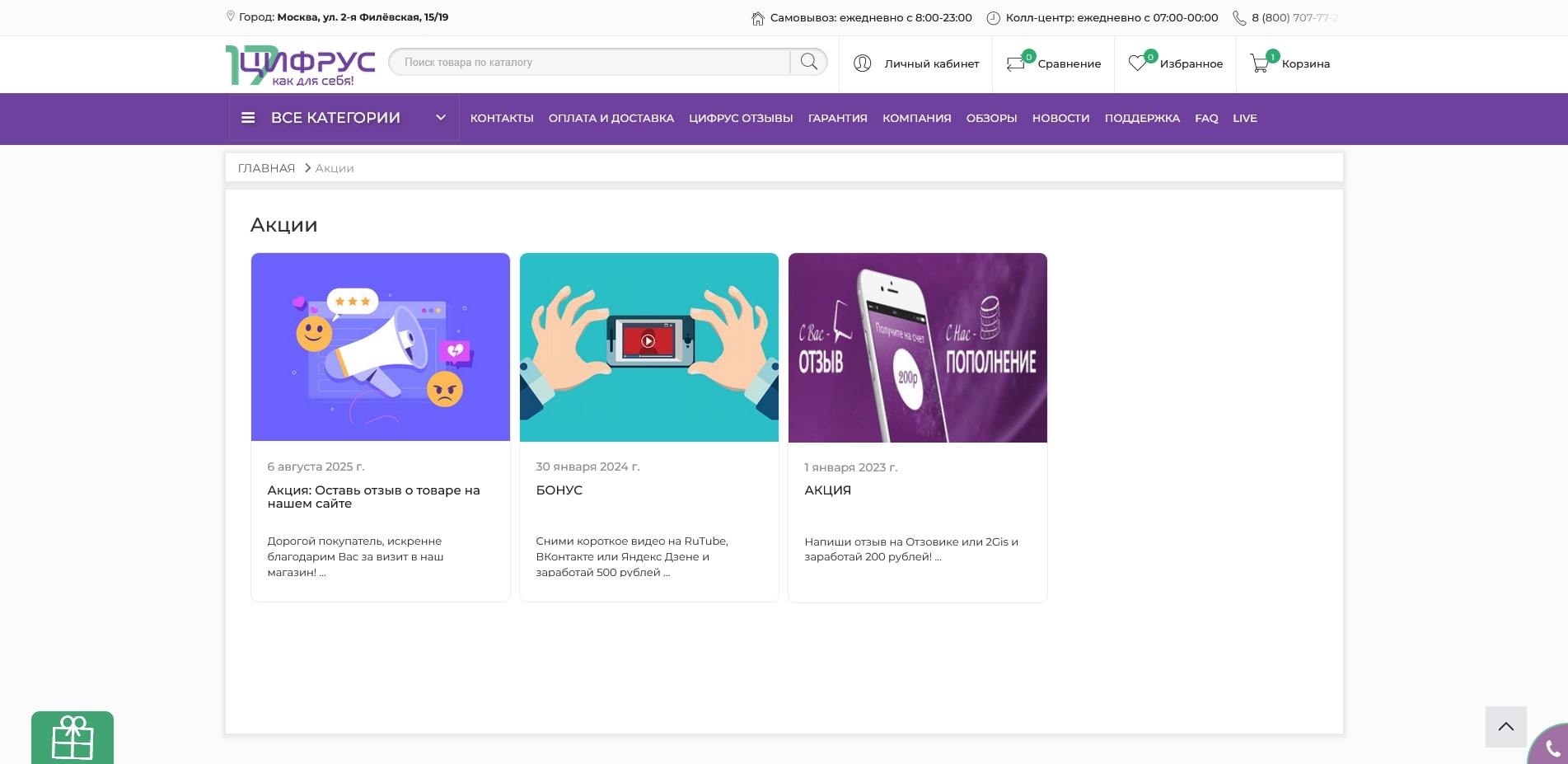Screen dimensions: 1568x764
Task: Select the ОБЗОРЫ menu item
Action: tap(991, 119)
